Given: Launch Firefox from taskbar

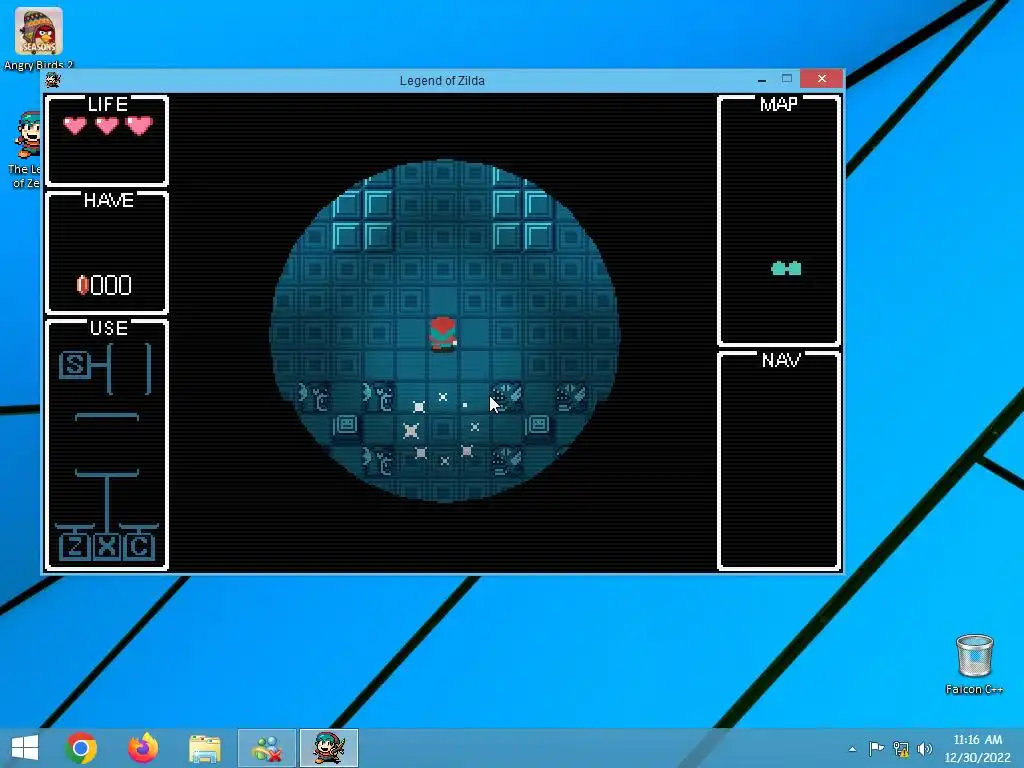Looking at the screenshot, I should (143, 748).
